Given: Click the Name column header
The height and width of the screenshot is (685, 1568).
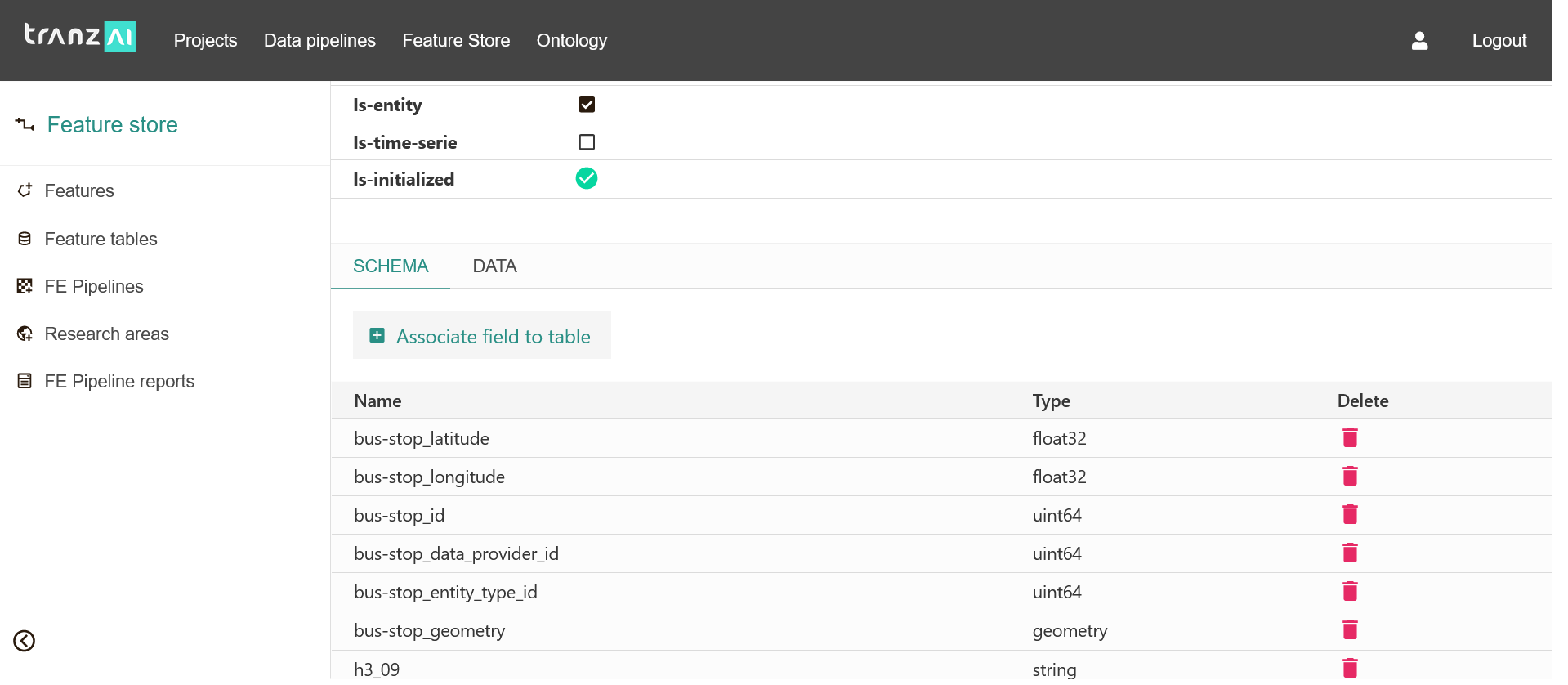Looking at the screenshot, I should (x=377, y=401).
